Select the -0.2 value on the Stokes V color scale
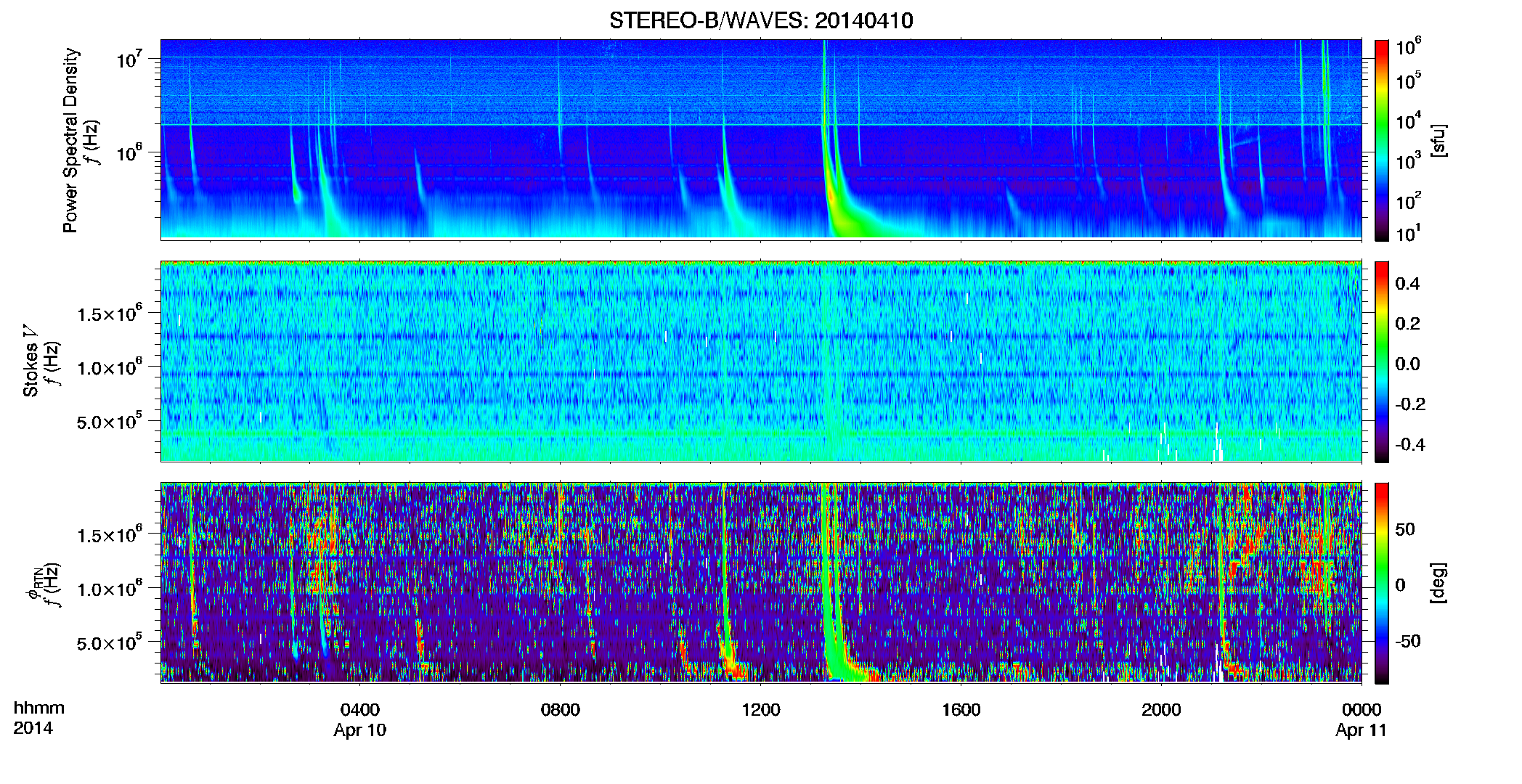The image size is (1522, 784). 1410,404
